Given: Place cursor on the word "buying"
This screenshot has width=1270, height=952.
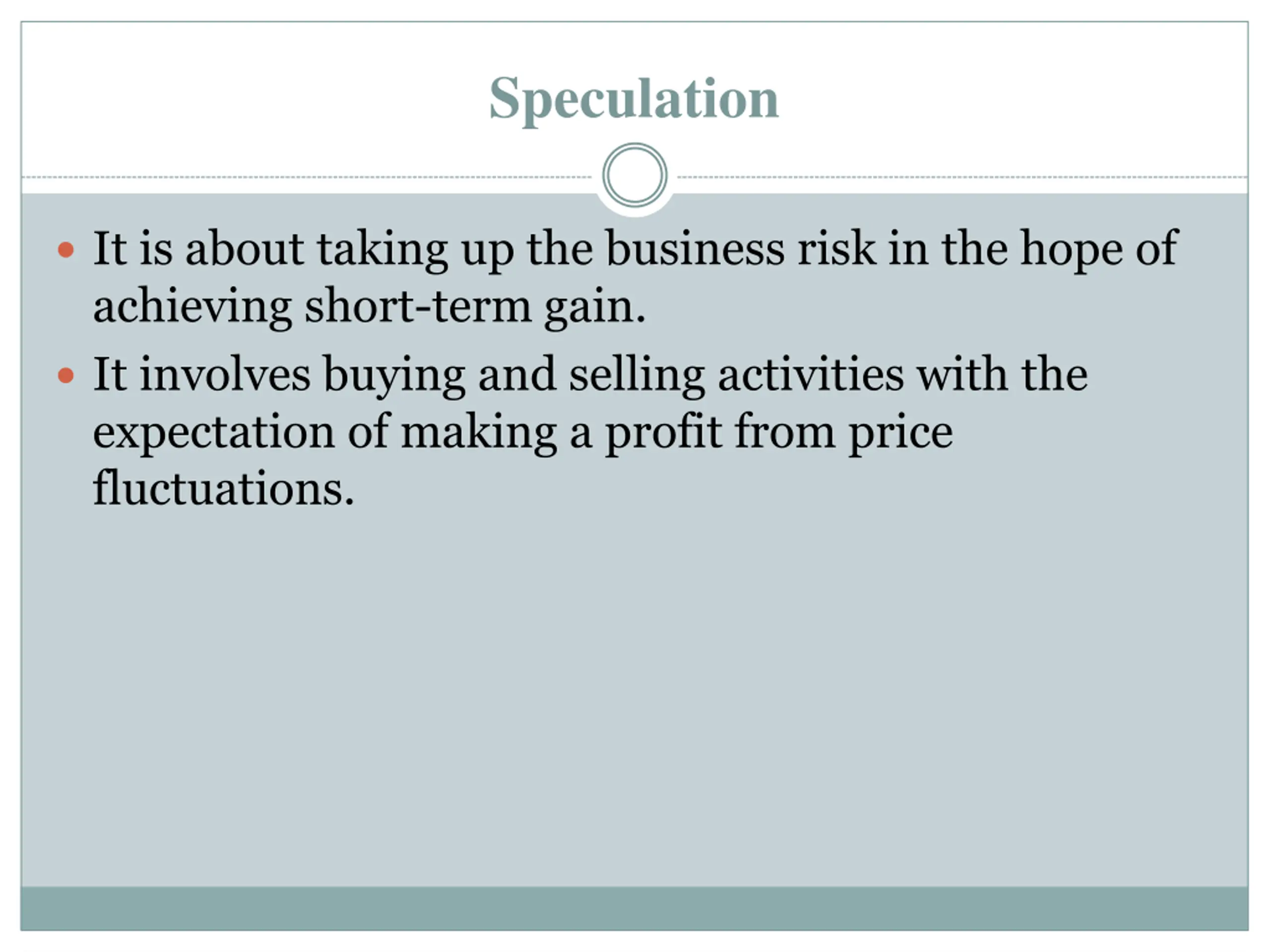Looking at the screenshot, I should coord(394,375).
